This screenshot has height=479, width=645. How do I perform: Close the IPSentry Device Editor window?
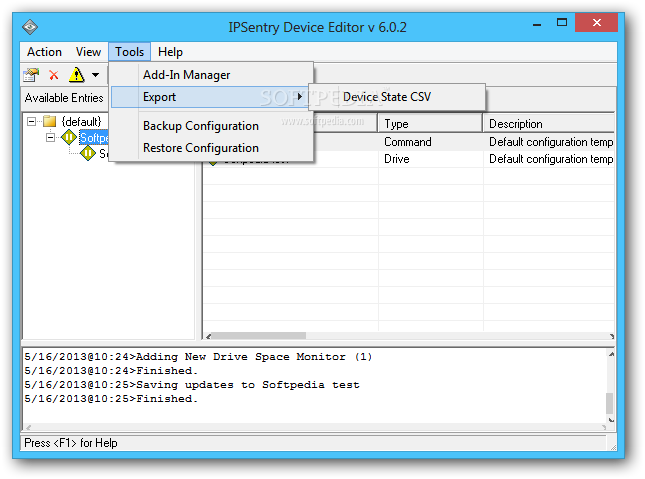tap(596, 23)
